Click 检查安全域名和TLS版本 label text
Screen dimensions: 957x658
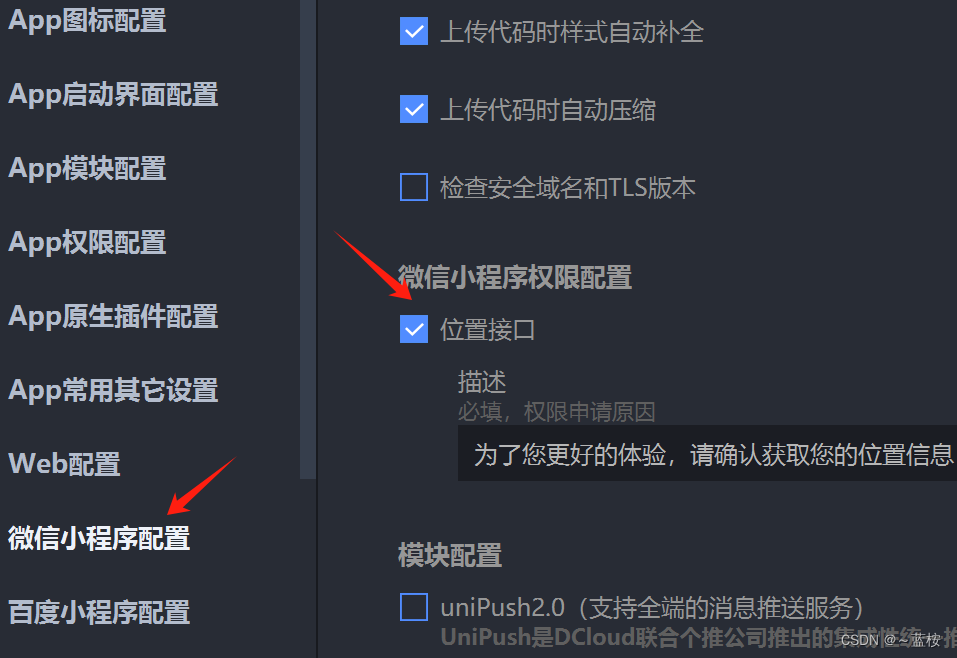pos(568,187)
